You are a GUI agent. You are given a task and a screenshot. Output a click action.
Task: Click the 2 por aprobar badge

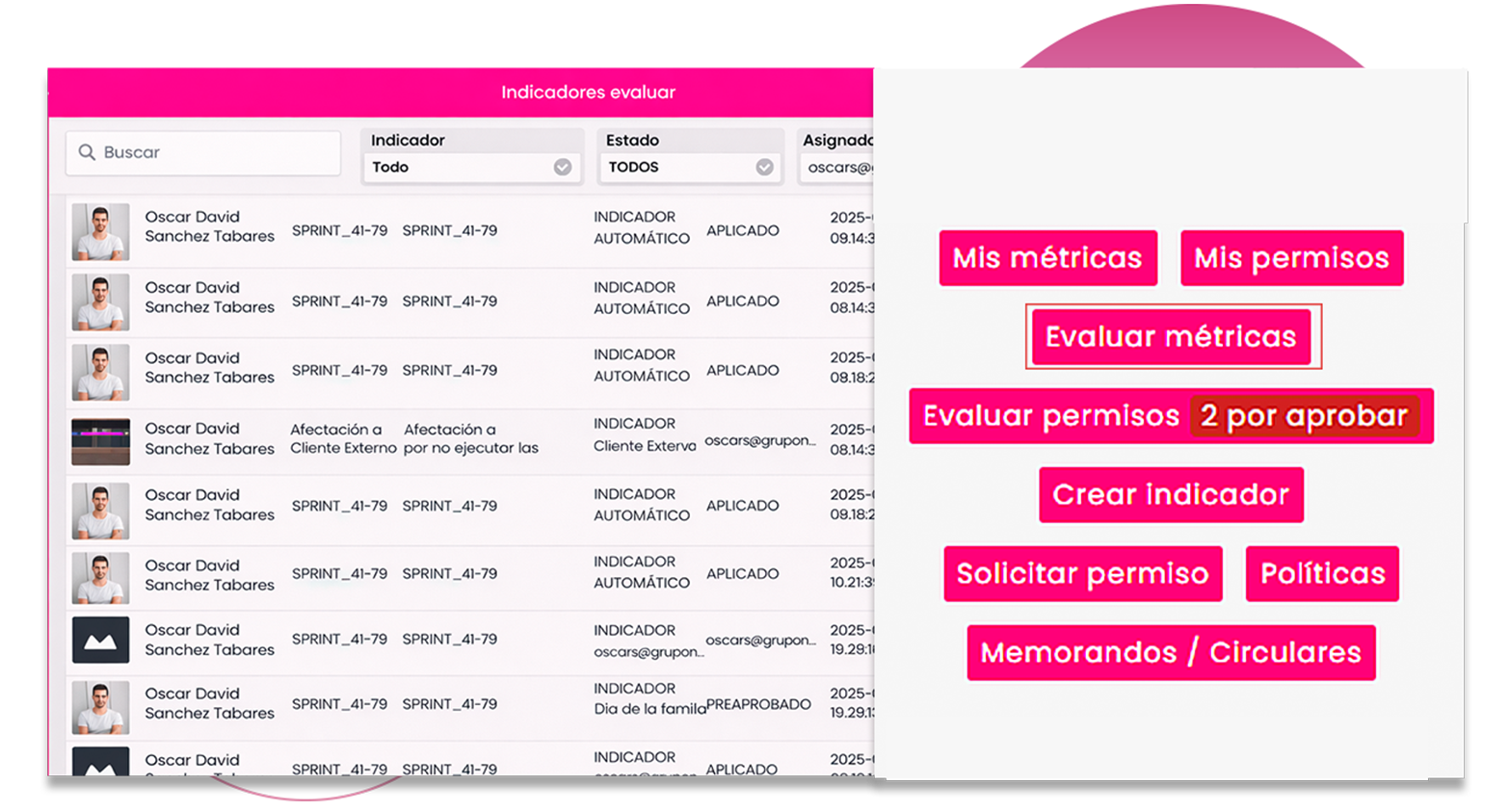pyautogui.click(x=1304, y=416)
